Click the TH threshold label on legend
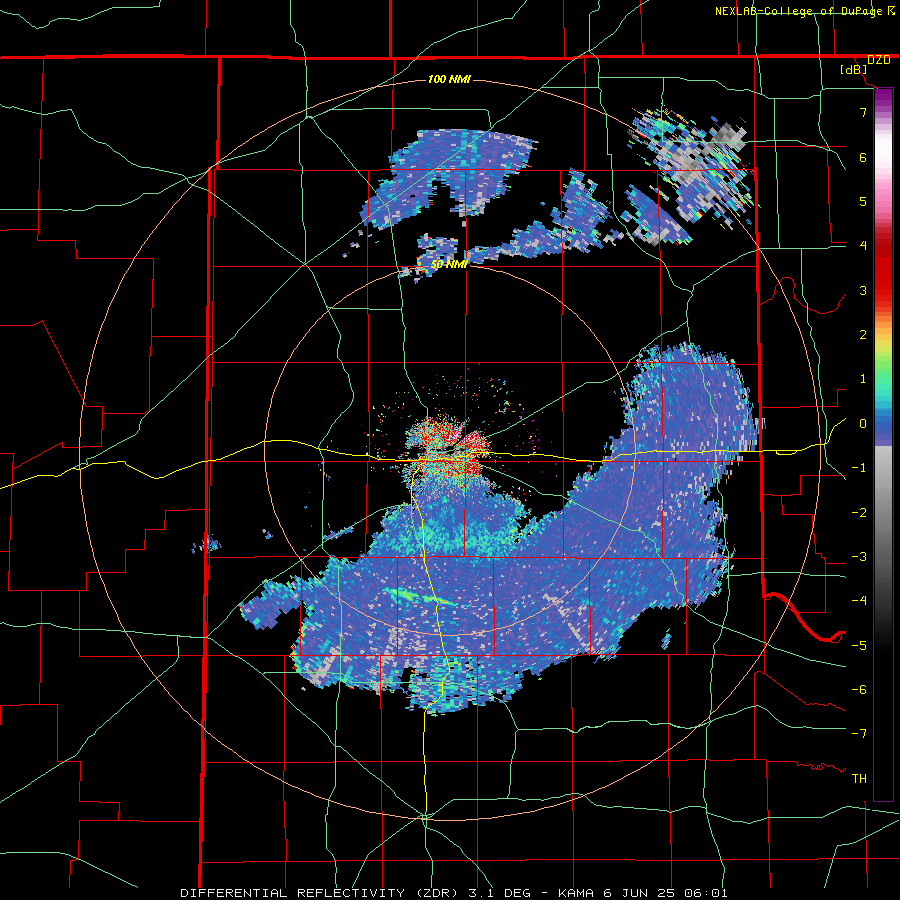 [x=859, y=779]
